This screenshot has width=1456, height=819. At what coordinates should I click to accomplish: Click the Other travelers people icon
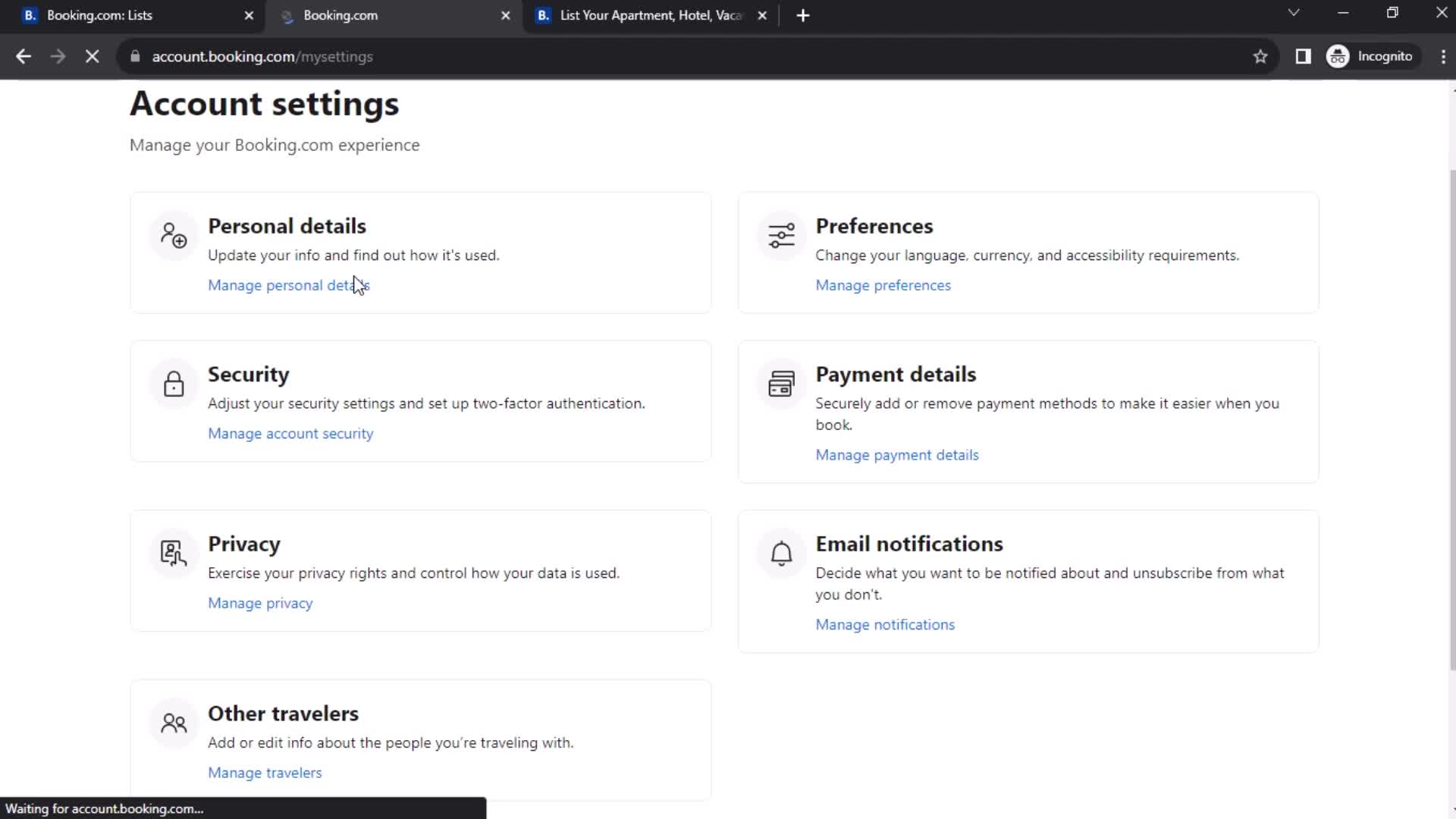click(x=174, y=723)
